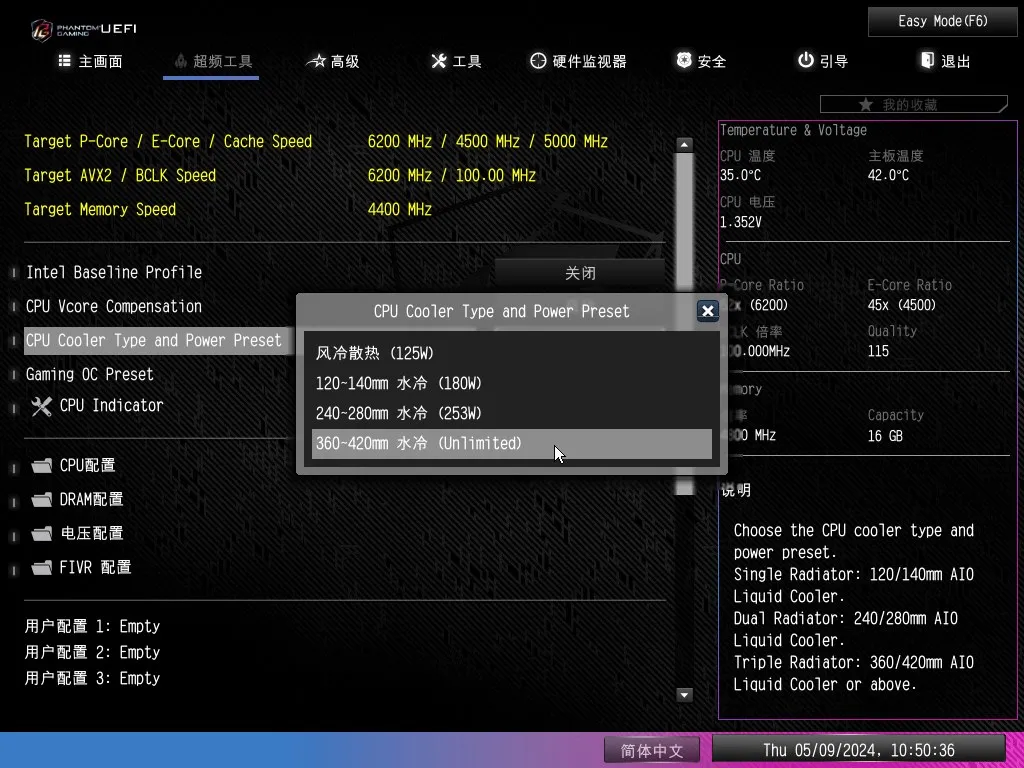The height and width of the screenshot is (768, 1024).
Task: Click the flame icon of OC Tweaker tab
Action: (x=181, y=61)
